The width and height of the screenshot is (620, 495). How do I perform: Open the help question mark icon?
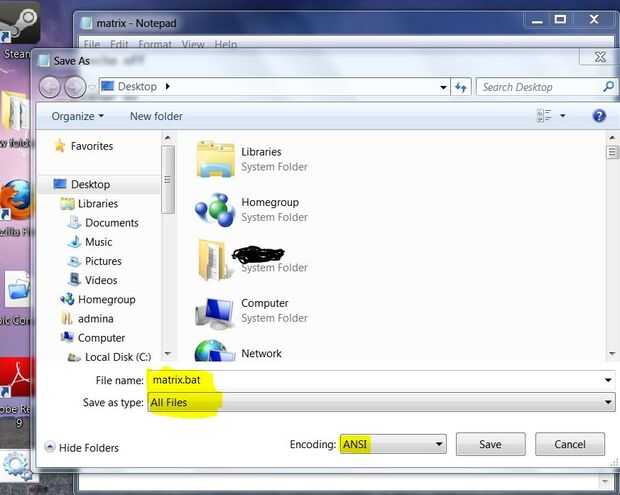599,116
